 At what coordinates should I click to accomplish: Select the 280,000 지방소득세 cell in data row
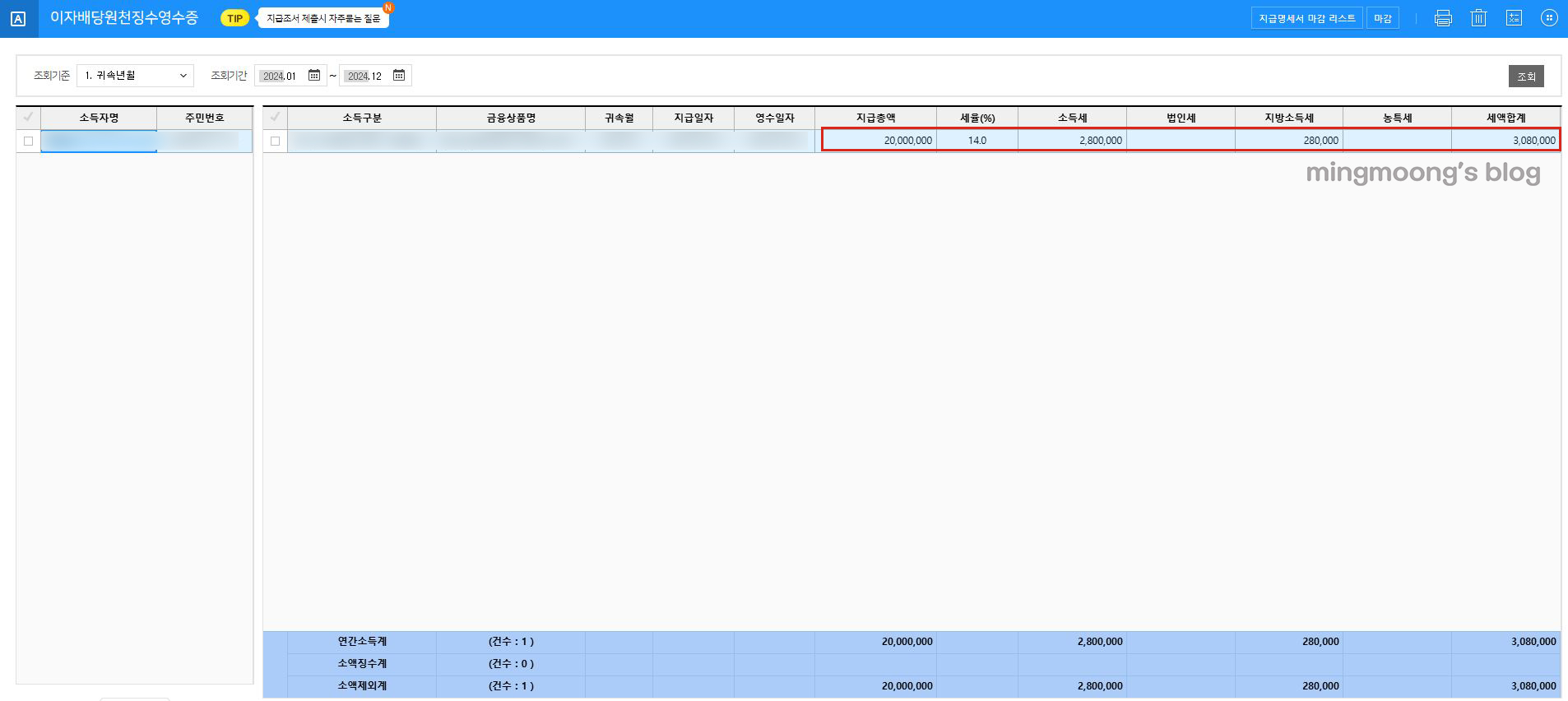(x=1289, y=141)
